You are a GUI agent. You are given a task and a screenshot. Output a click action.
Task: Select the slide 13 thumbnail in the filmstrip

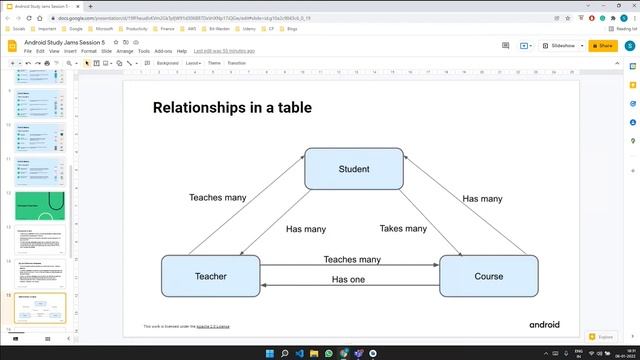[40, 240]
